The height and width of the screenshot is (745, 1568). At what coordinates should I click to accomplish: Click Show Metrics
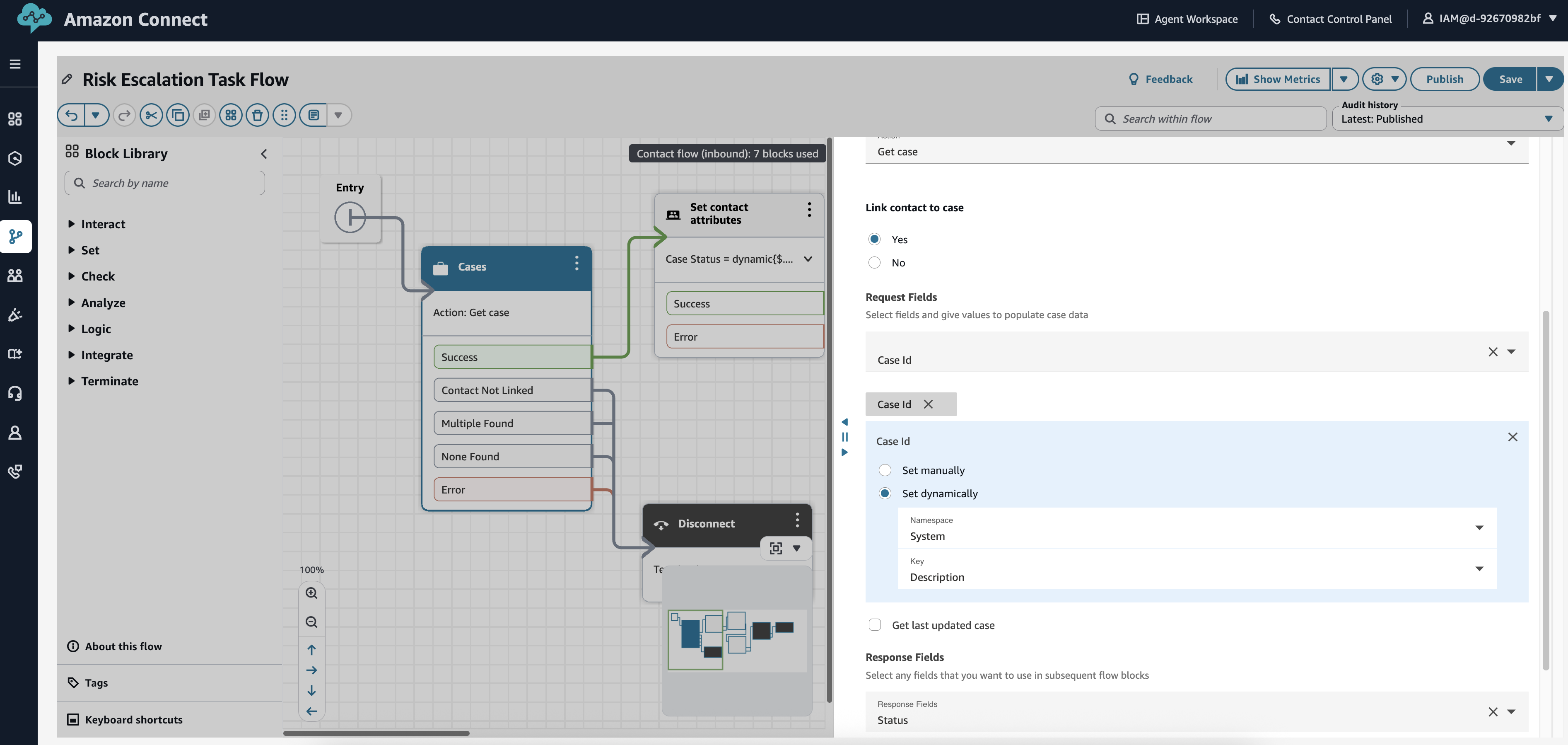(x=1277, y=79)
